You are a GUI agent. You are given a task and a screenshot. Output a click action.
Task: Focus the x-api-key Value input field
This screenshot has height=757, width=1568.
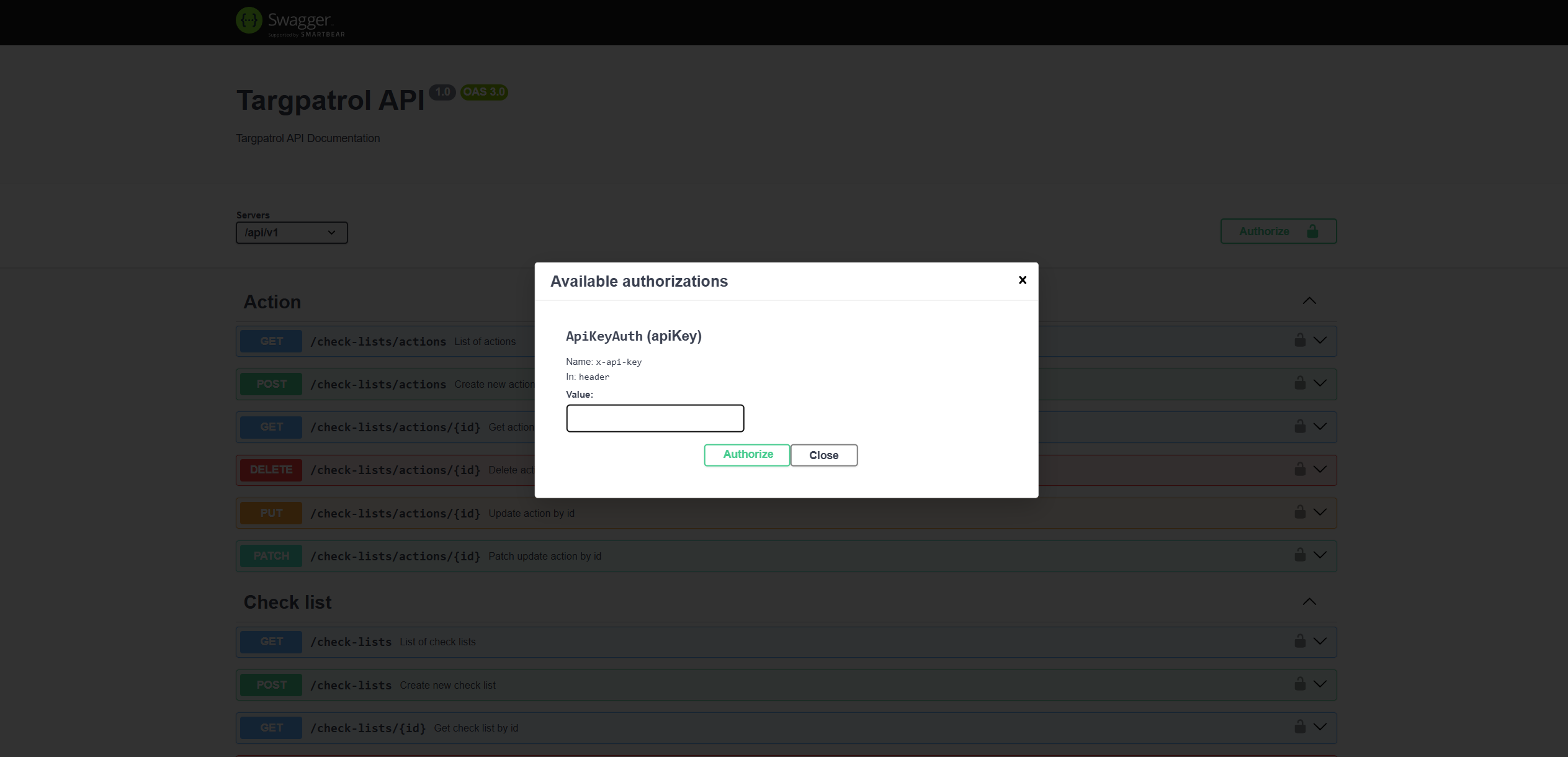(x=655, y=418)
